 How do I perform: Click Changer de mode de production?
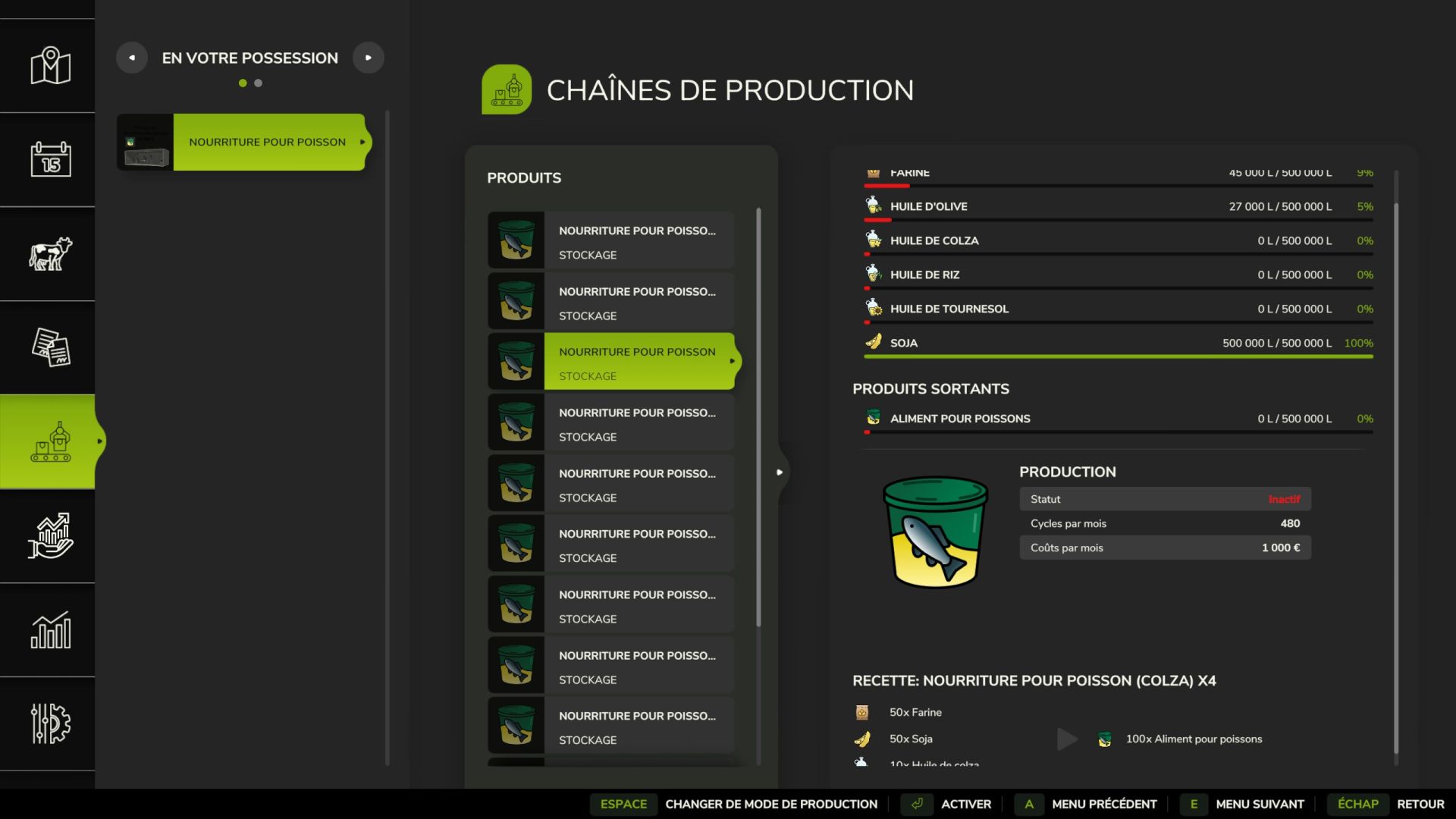point(770,804)
